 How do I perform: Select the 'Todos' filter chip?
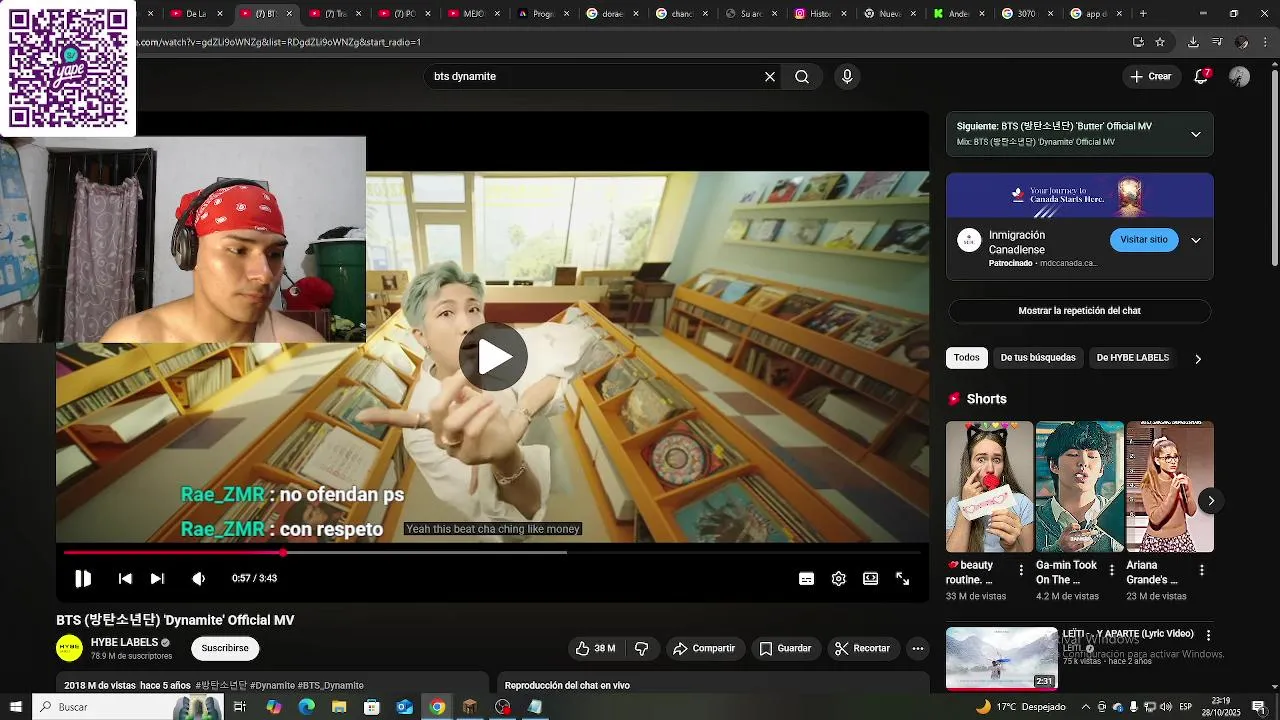coord(967,358)
